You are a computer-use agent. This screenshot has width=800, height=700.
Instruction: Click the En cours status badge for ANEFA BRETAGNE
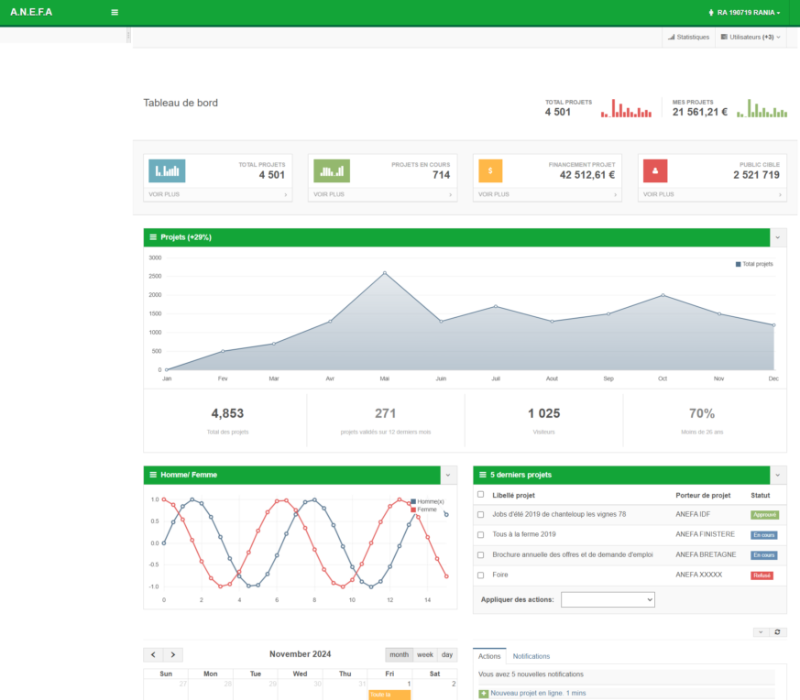click(764, 555)
